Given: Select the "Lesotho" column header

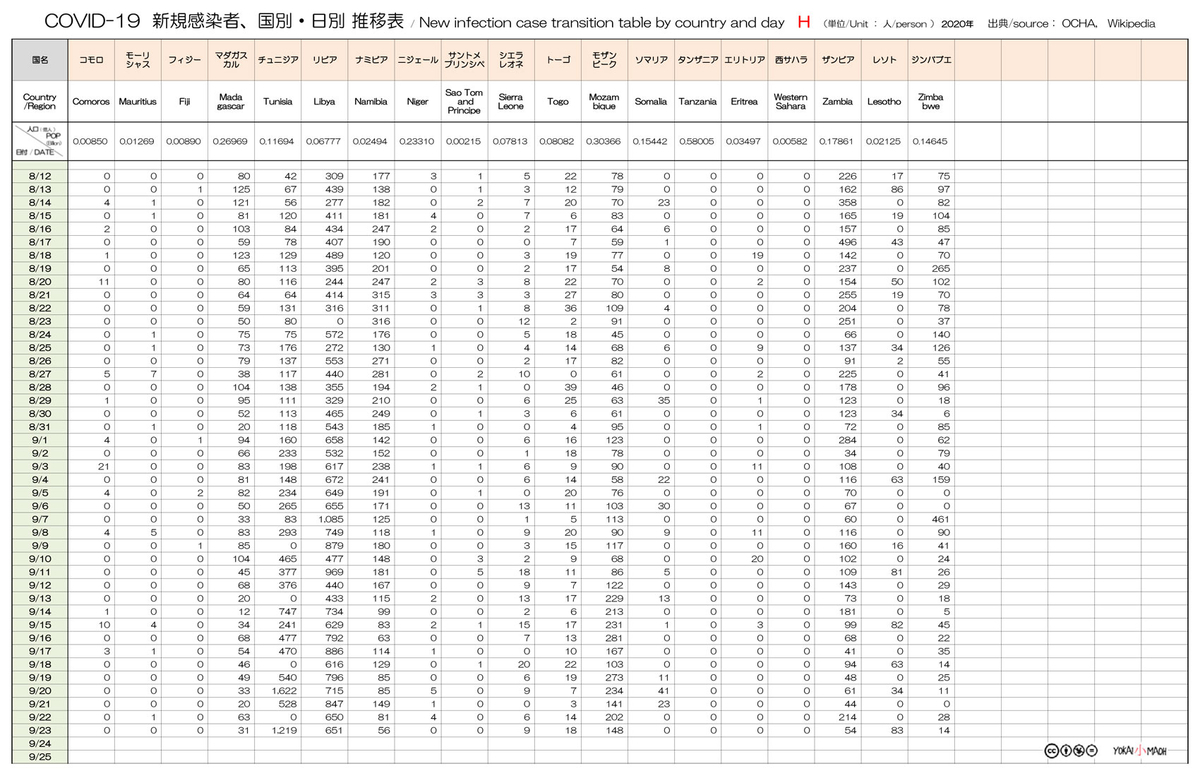Looking at the screenshot, I should click(884, 102).
